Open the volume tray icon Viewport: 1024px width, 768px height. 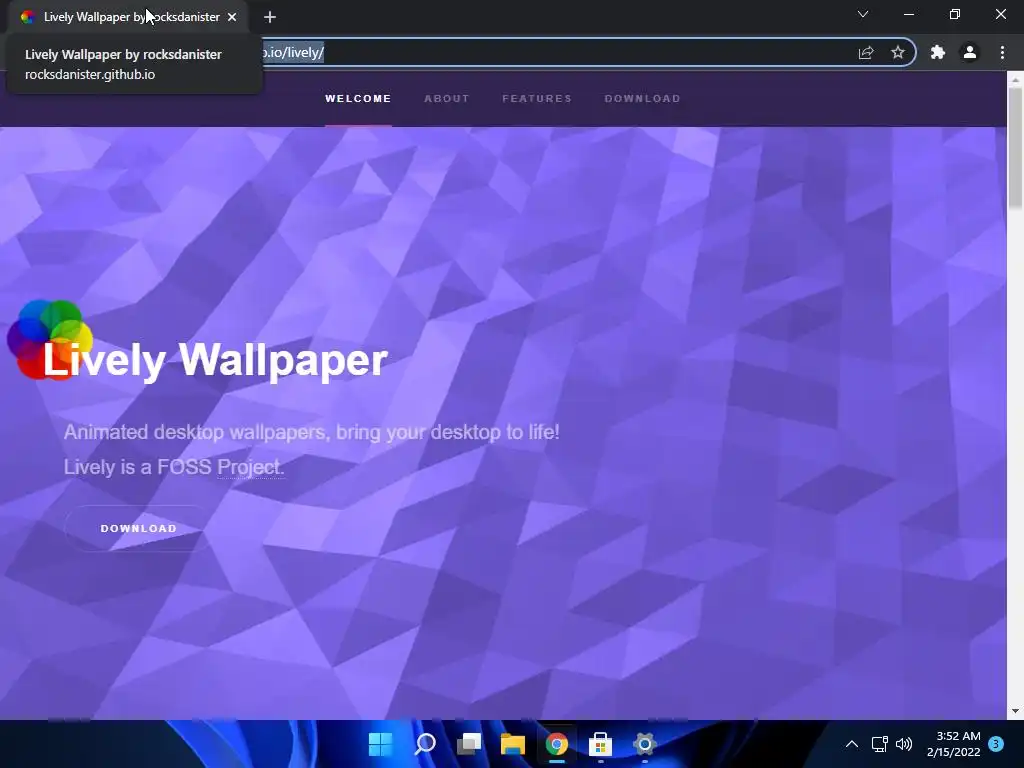(x=904, y=744)
